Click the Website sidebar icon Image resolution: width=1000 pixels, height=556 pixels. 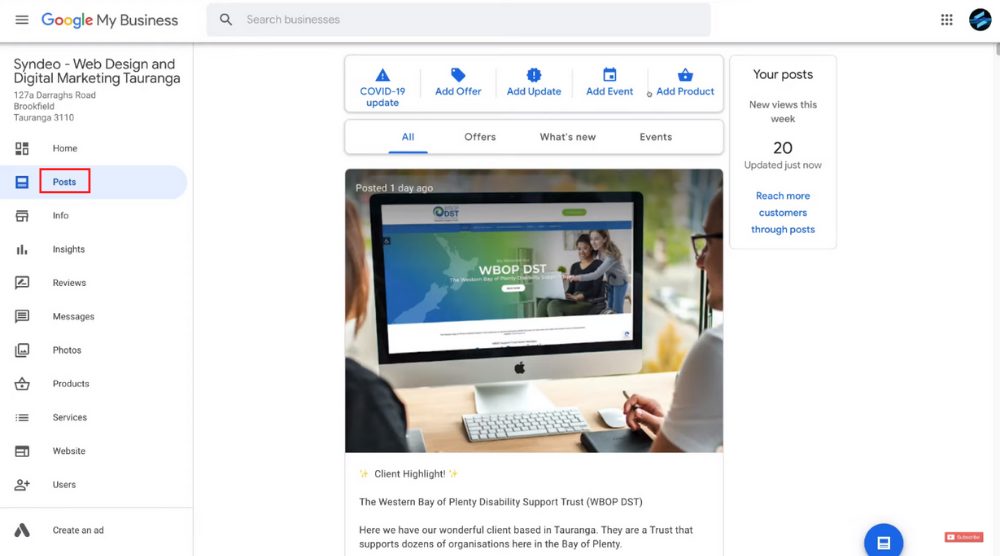tap(22, 451)
